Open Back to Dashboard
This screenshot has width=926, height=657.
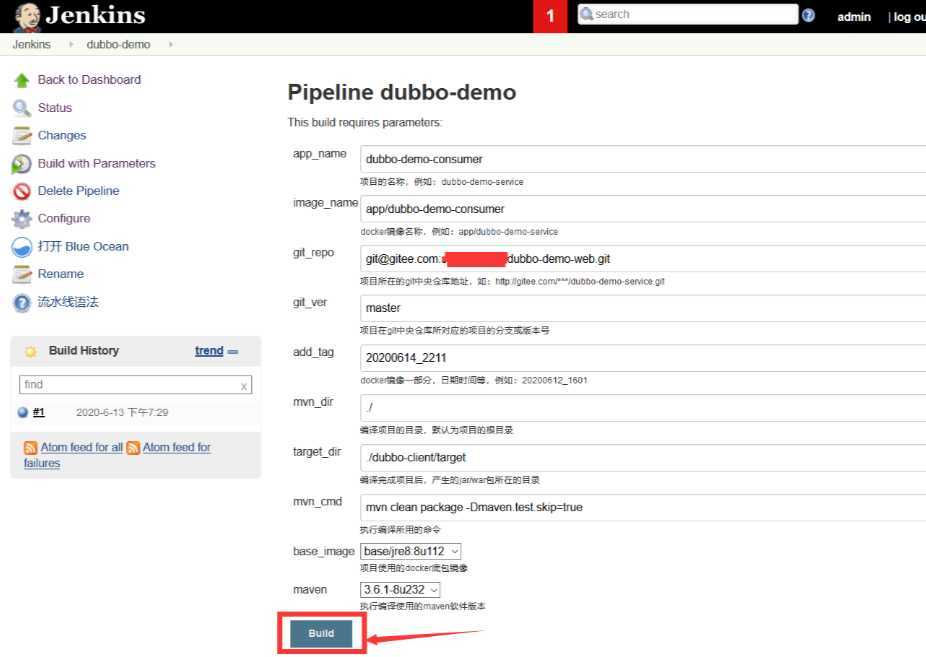pos(89,80)
